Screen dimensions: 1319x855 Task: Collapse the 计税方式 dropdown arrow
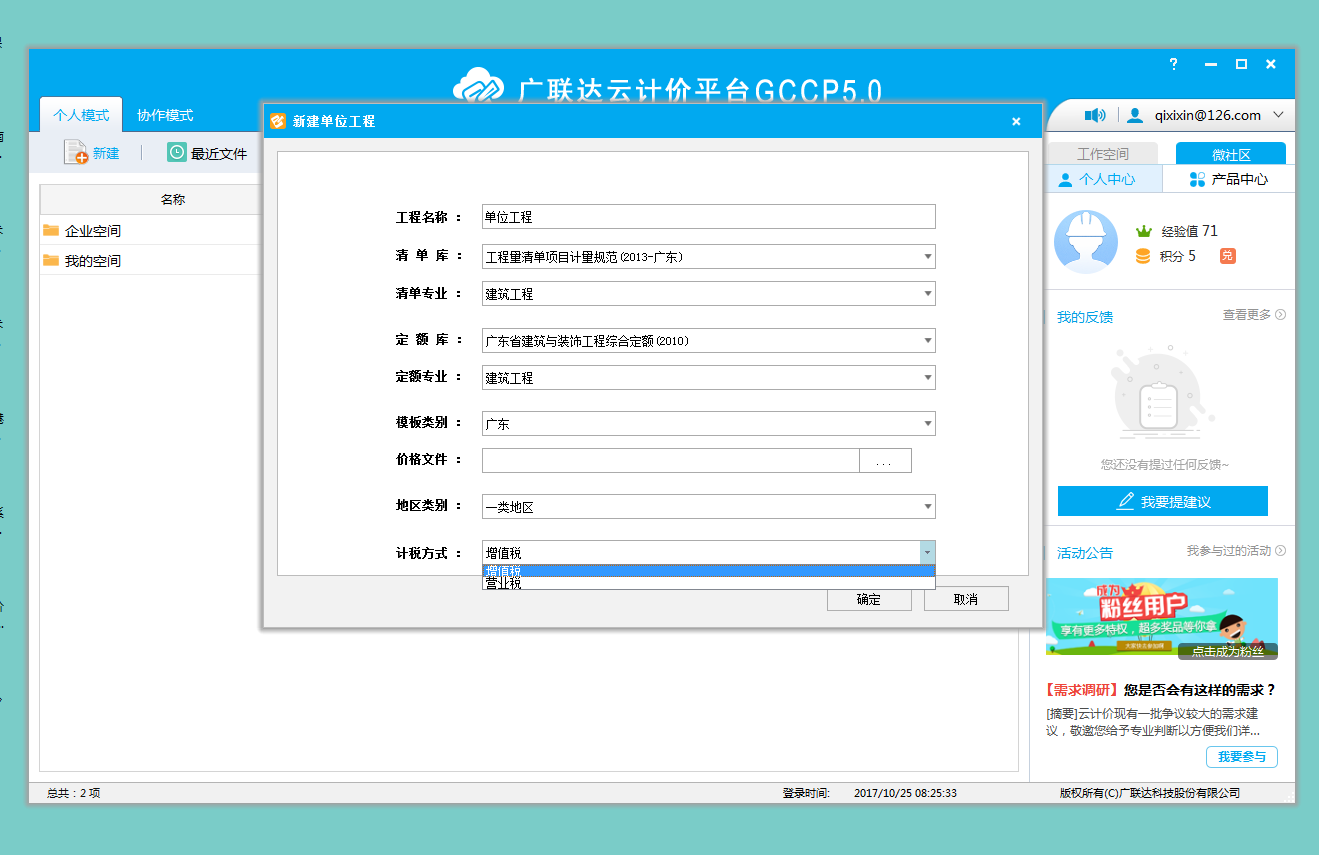(927, 552)
